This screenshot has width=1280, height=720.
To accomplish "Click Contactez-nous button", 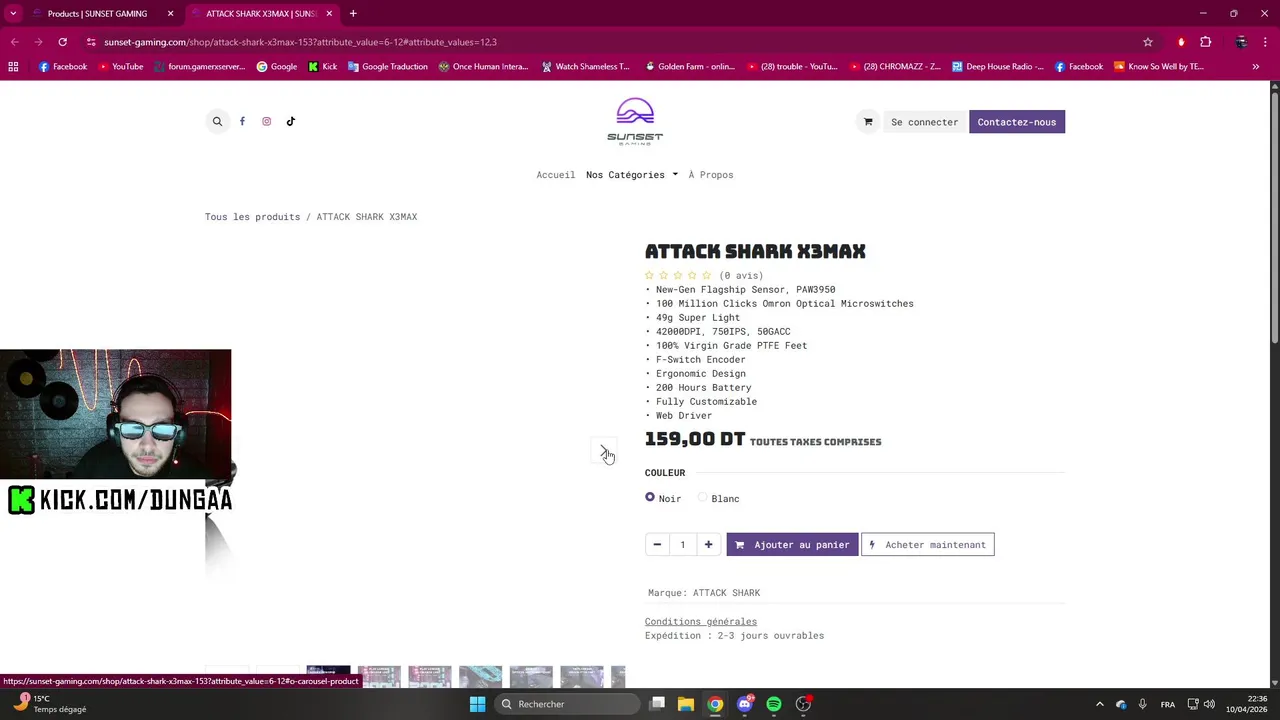I will [x=1017, y=122].
